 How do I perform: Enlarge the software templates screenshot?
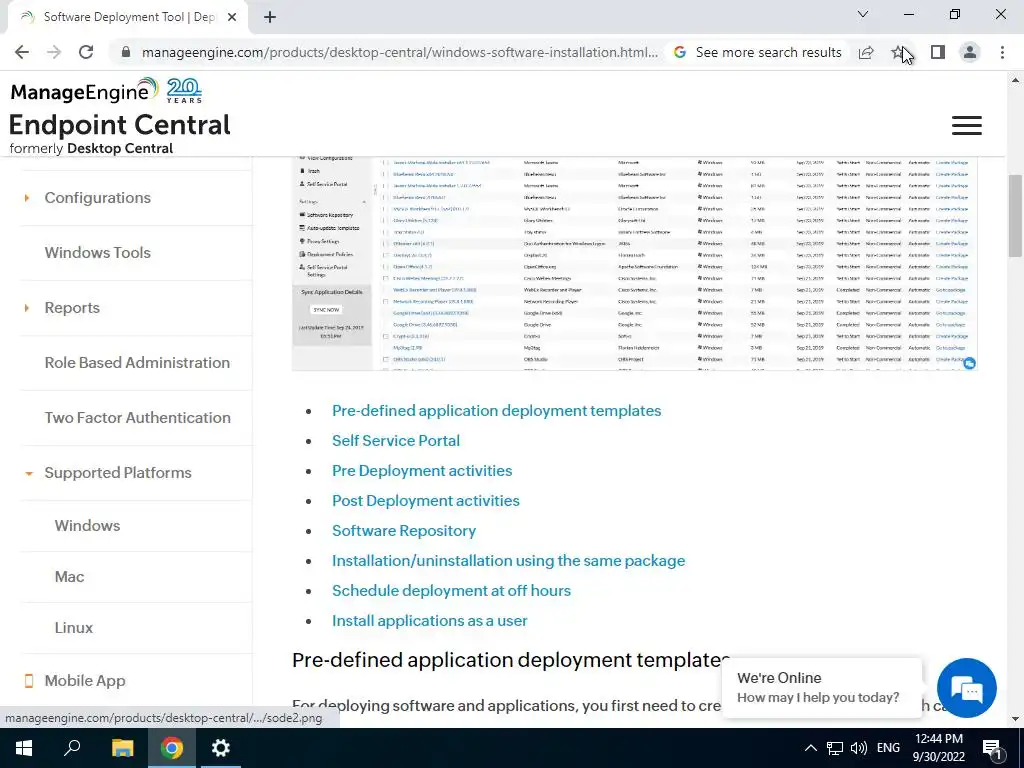[635, 264]
